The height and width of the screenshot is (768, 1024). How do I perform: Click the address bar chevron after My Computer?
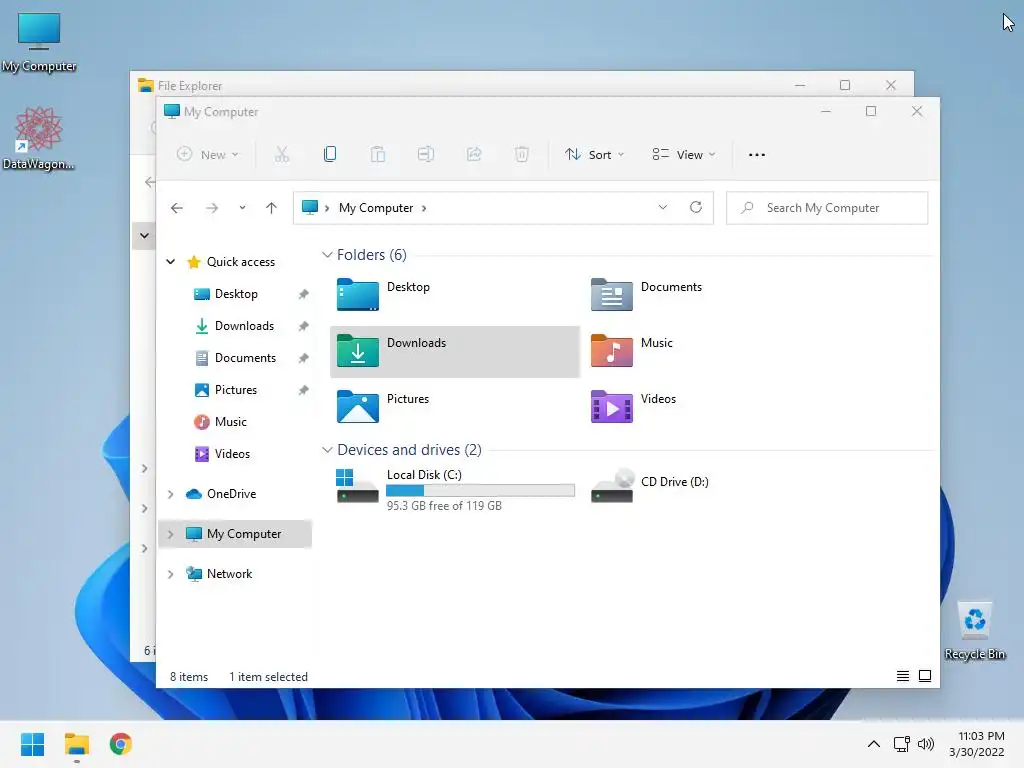(424, 208)
